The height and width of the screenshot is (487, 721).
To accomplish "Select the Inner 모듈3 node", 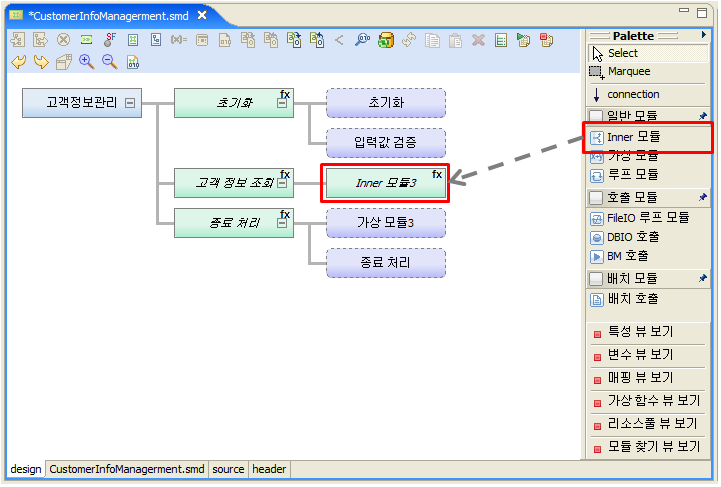I will [385, 183].
